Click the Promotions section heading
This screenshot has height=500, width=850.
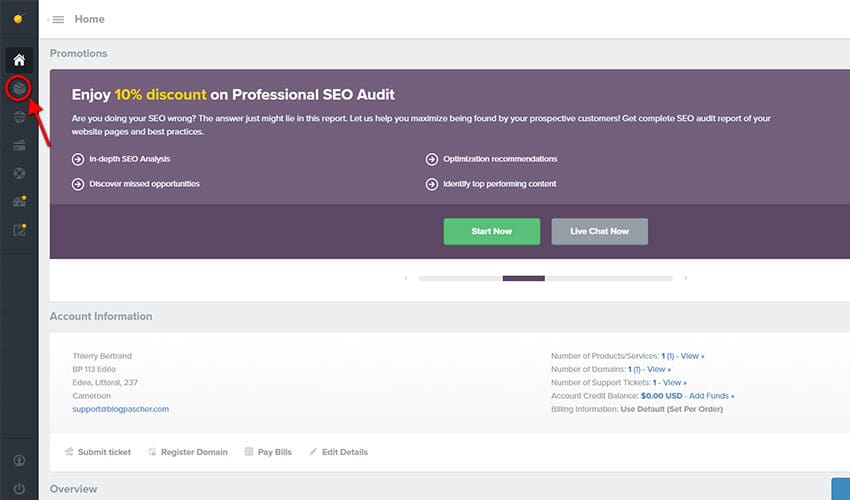coord(79,53)
